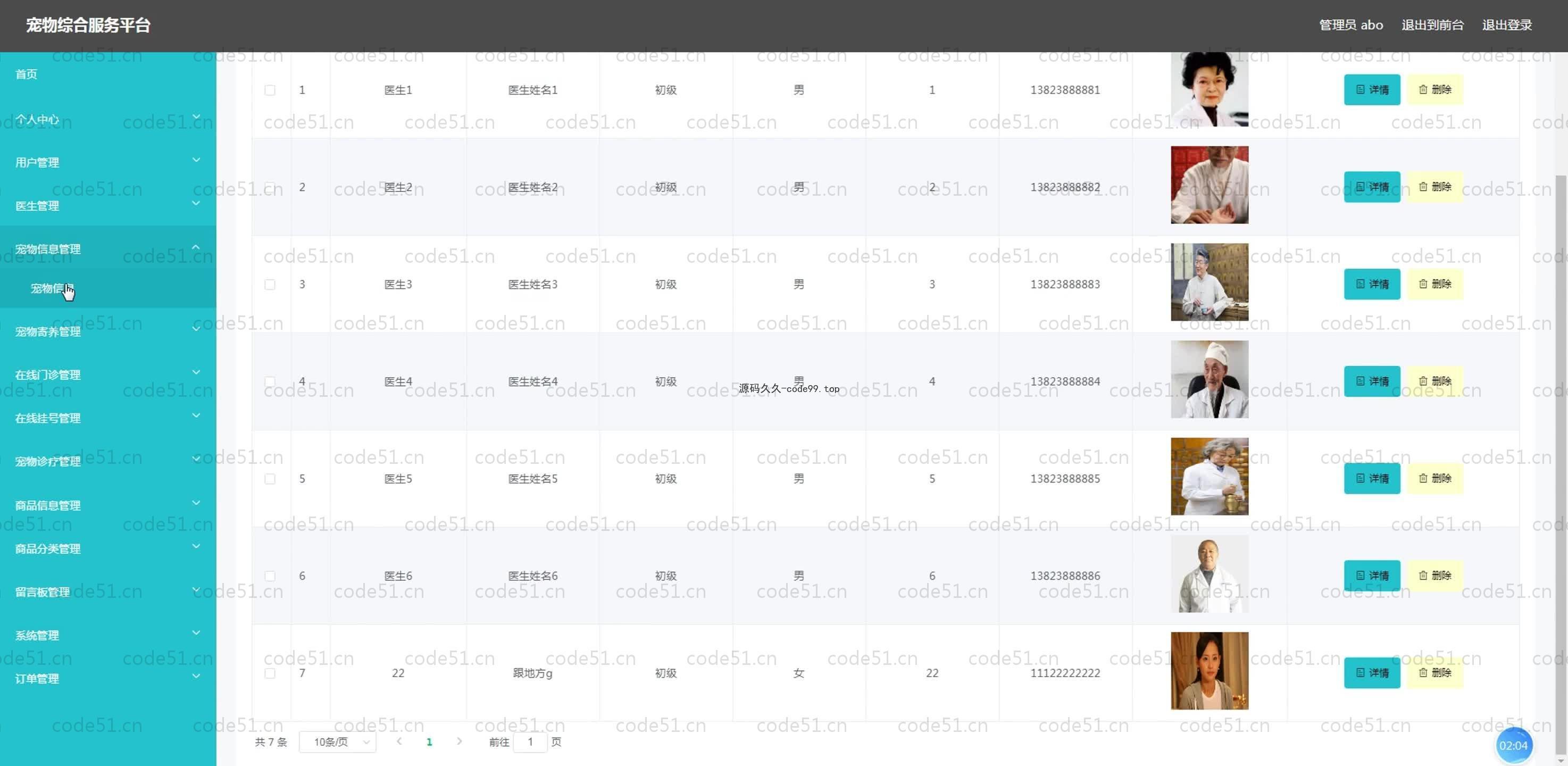Viewport: 1568px width, 766px height.
Task: Delete the 医生6 row
Action: click(1434, 576)
